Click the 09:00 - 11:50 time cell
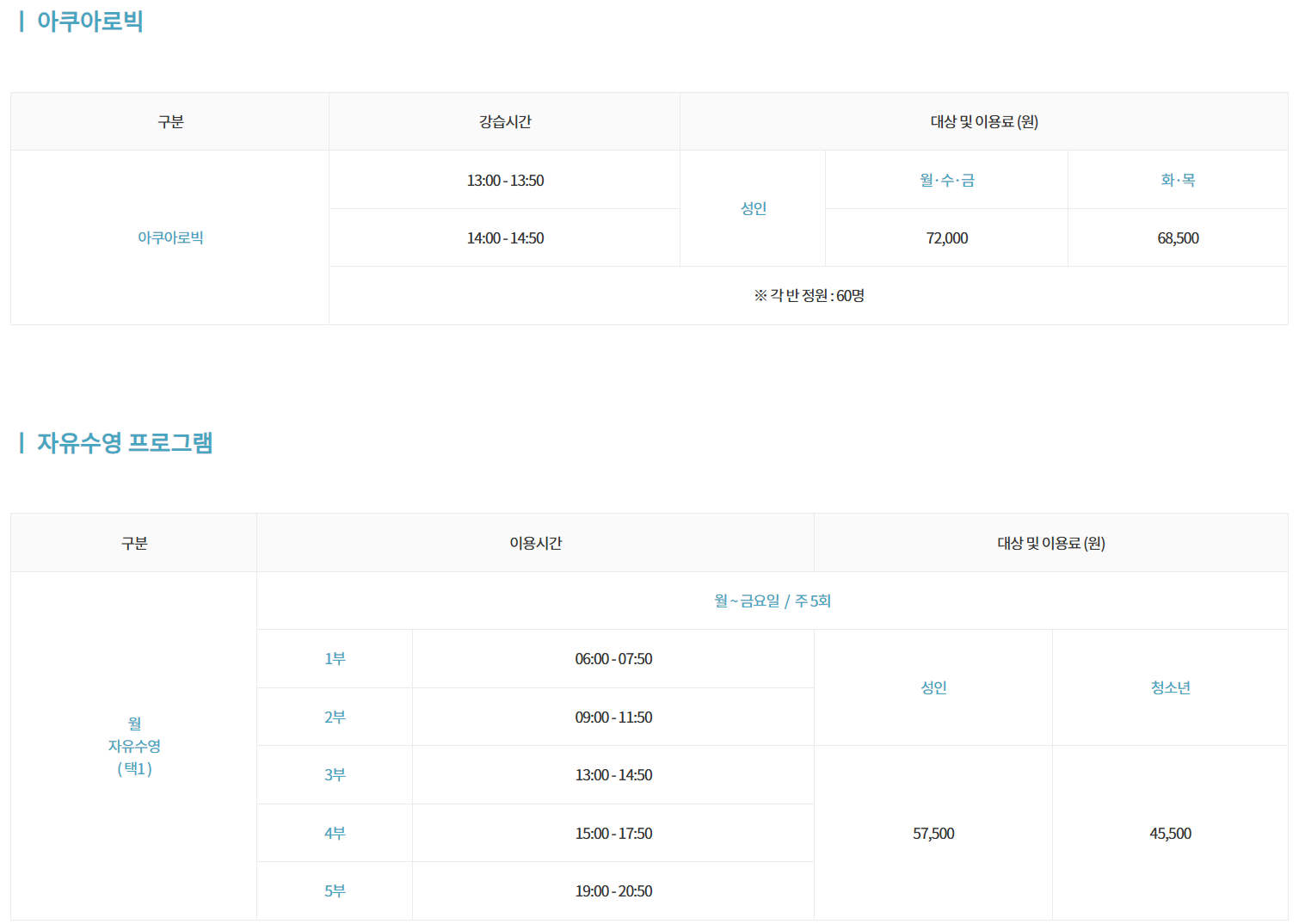This screenshot has height=924, width=1299. [x=613, y=718]
